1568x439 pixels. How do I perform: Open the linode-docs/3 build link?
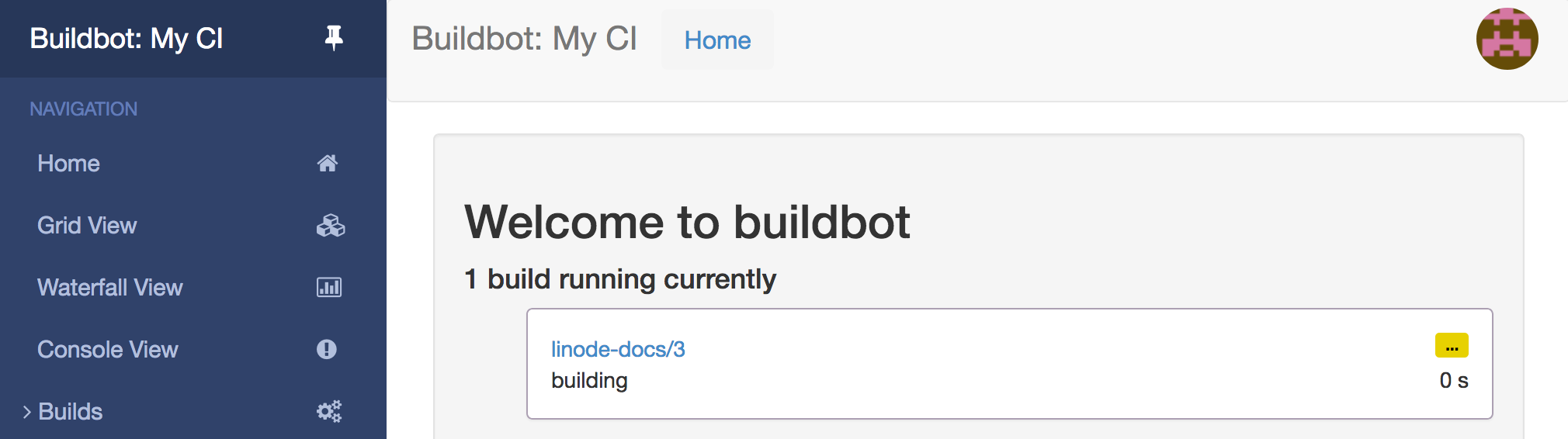(618, 349)
